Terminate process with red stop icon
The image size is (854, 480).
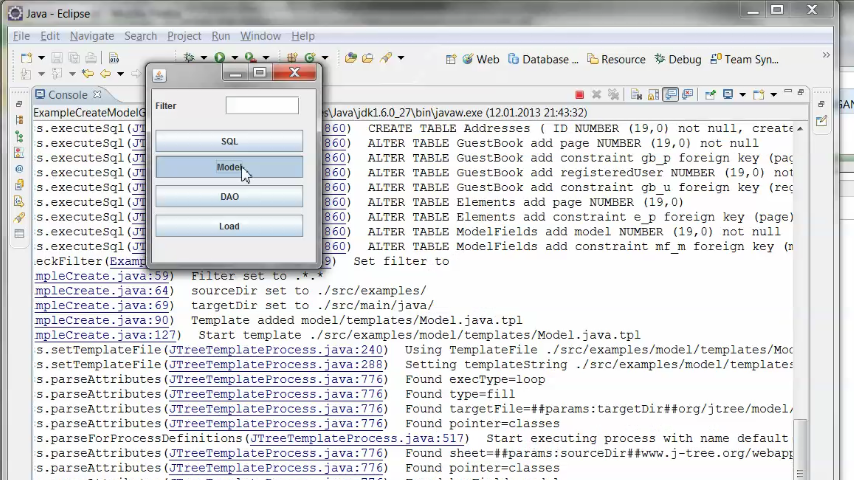[580, 95]
